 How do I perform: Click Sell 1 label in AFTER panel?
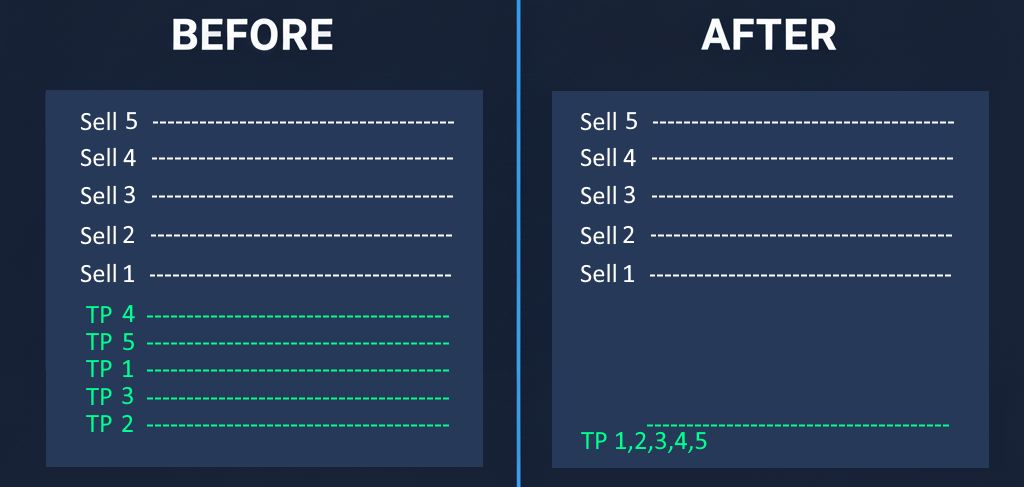608,274
